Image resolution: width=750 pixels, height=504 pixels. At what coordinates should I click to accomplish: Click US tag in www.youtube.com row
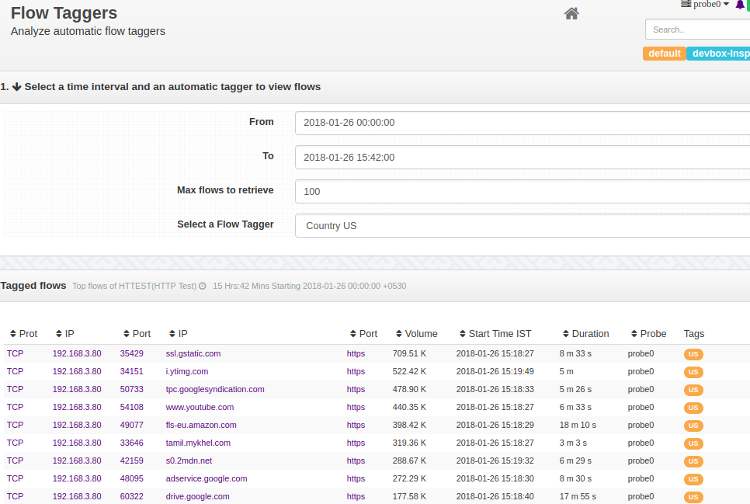(693, 408)
